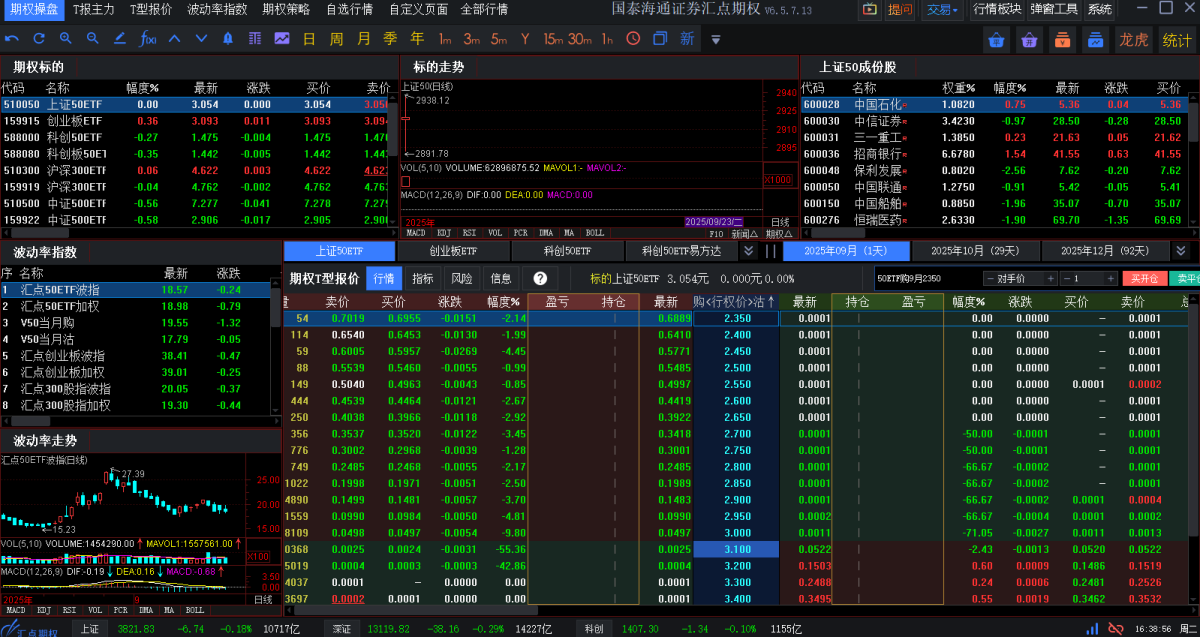
Task: Click the purple 开 basket icon
Action: [x=1029, y=40]
